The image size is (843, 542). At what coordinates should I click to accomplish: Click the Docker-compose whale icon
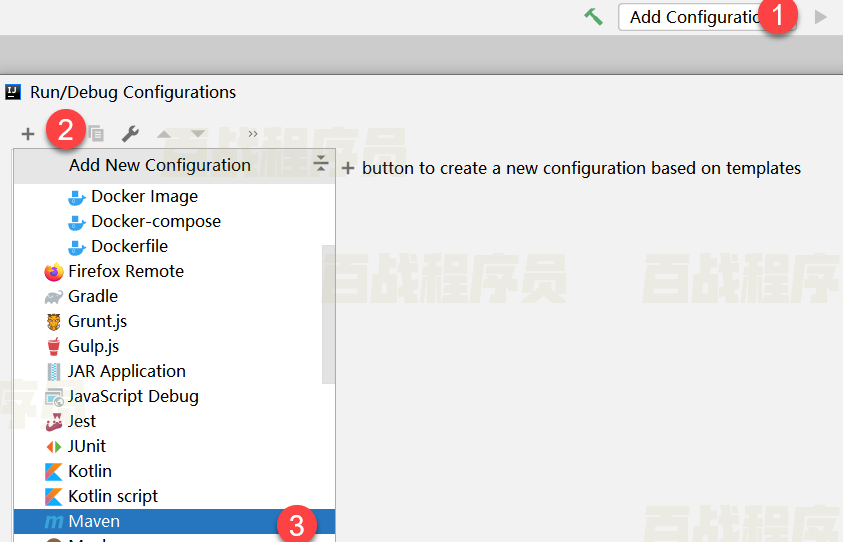[76, 222]
